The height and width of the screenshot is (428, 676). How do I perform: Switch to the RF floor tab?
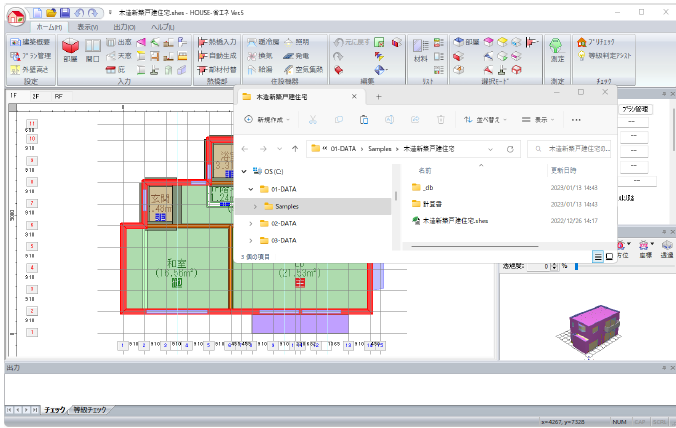[x=58, y=96]
